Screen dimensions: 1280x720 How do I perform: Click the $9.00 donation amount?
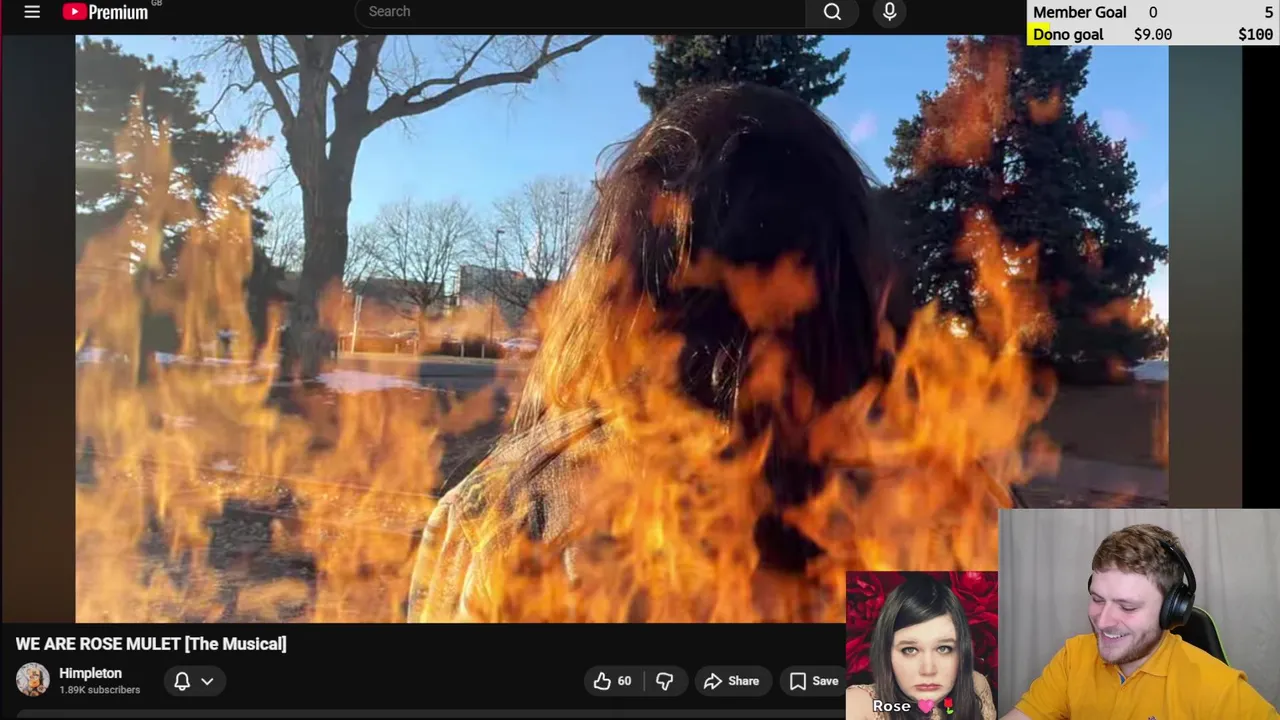[1153, 34]
